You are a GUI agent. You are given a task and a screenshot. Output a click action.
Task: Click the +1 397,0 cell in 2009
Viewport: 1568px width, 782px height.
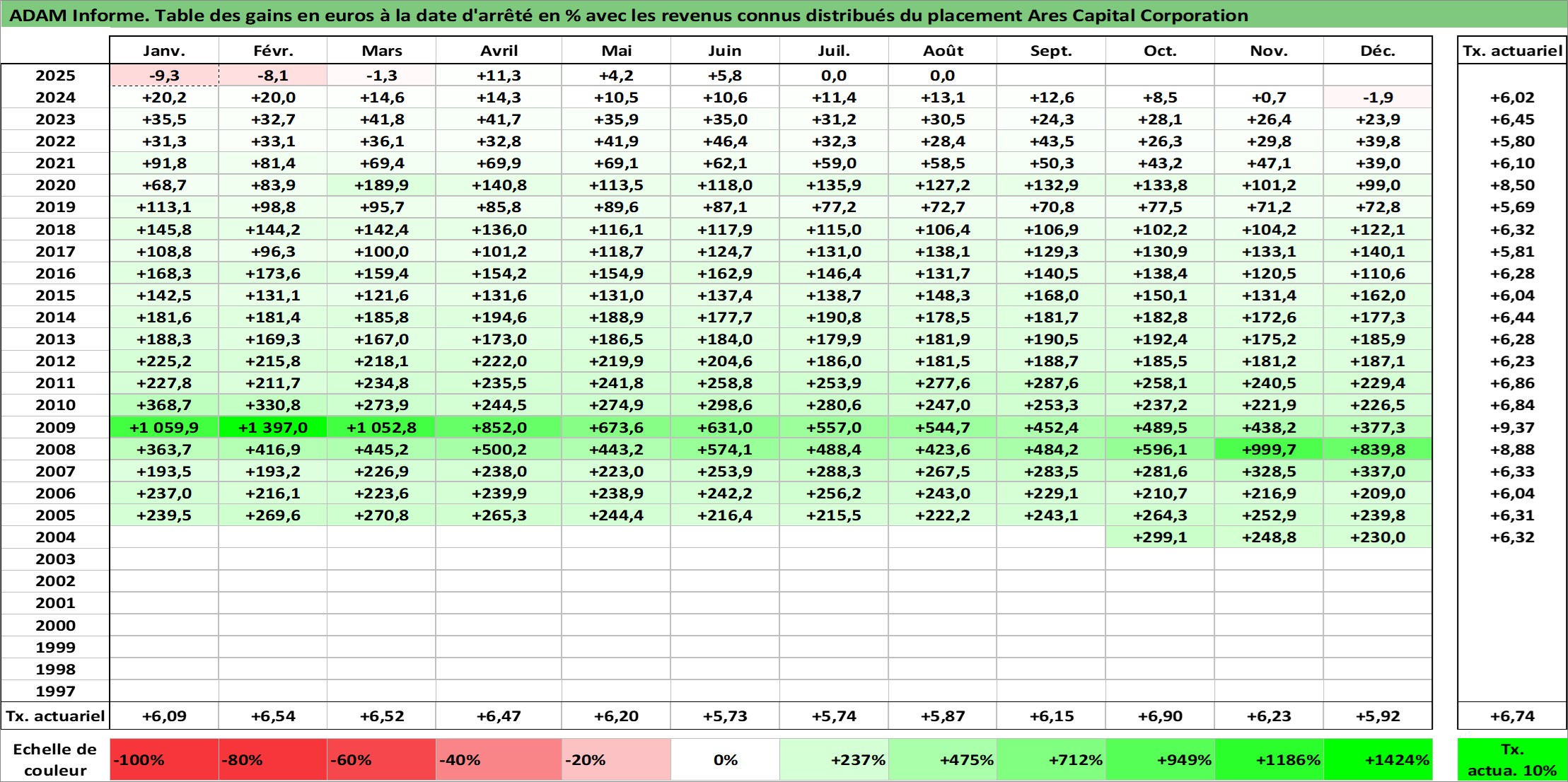pos(273,428)
